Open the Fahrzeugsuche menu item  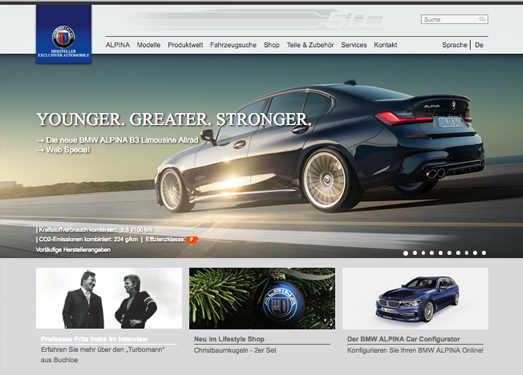[x=233, y=45]
